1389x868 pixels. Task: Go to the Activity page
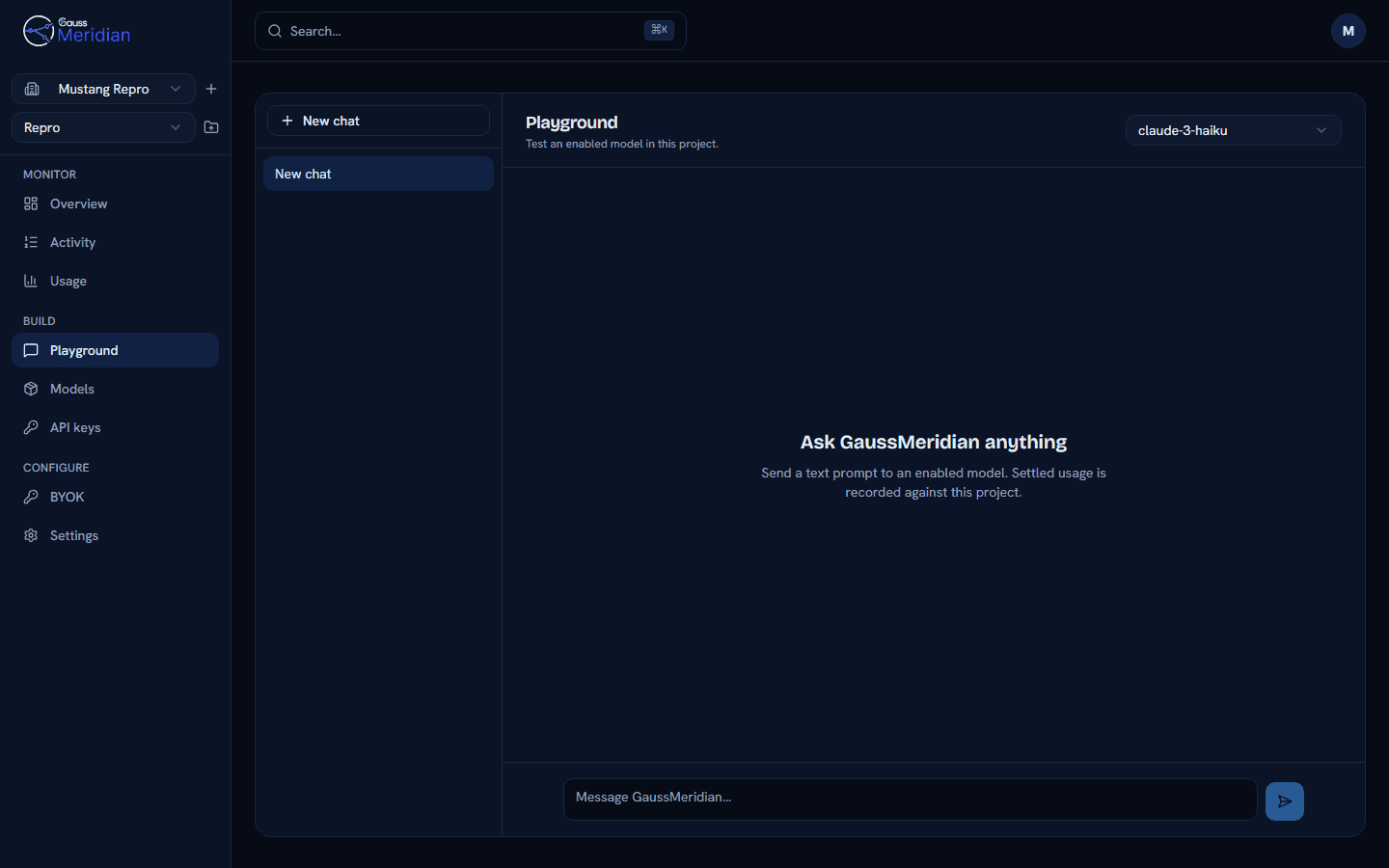[115, 242]
